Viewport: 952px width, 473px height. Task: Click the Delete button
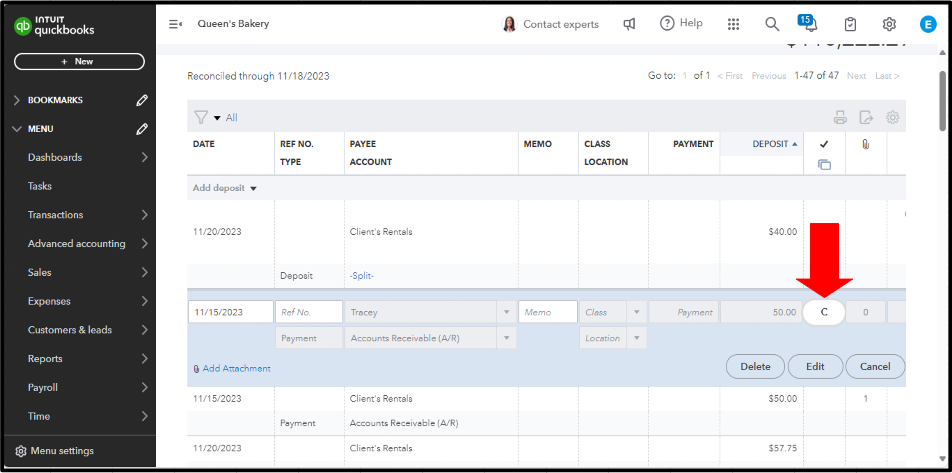[755, 367]
